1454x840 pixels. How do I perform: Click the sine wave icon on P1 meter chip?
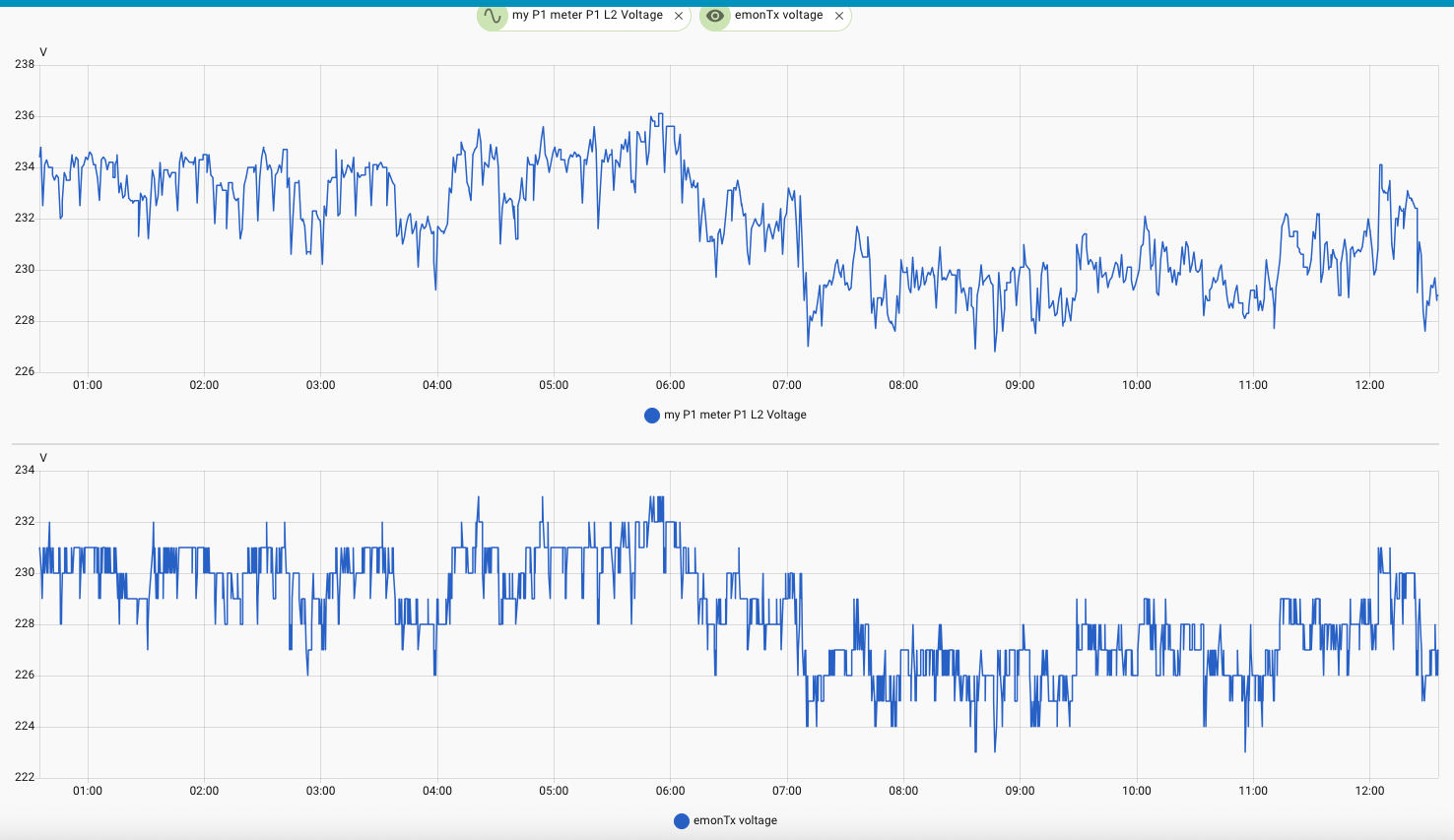click(x=493, y=16)
